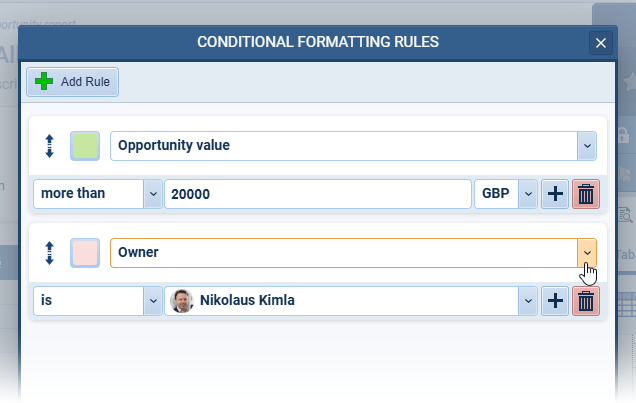This screenshot has width=636, height=403.
Task: Delete the Owner rule
Action: point(586,300)
